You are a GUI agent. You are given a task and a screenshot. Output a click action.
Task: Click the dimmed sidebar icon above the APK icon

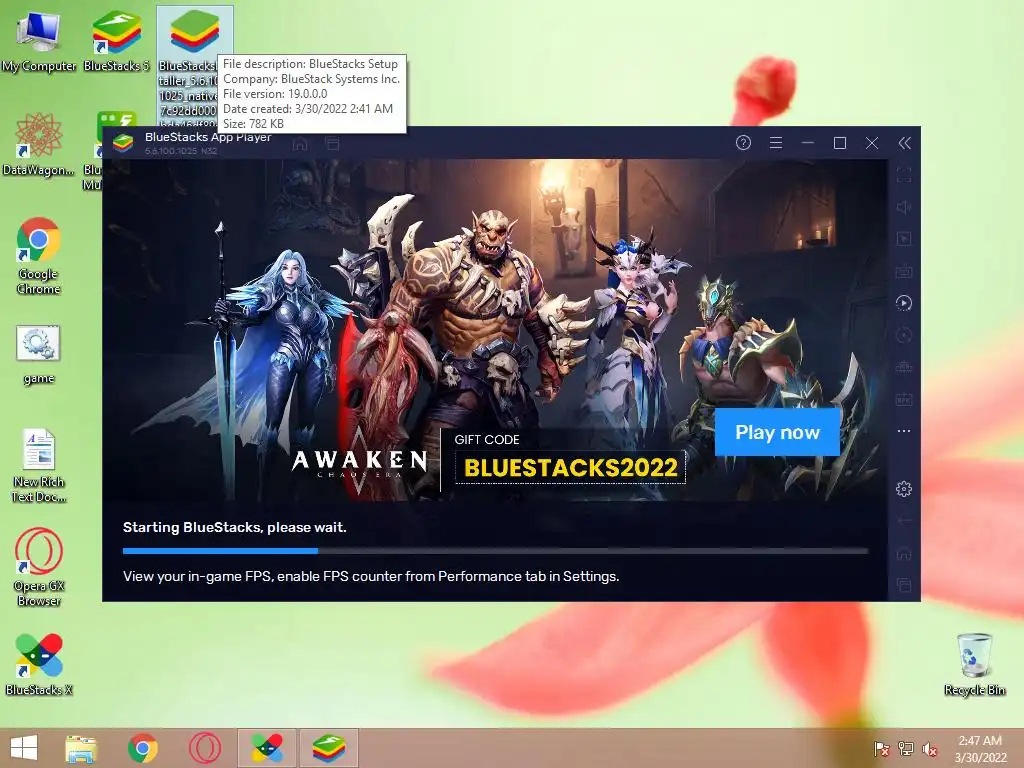click(x=904, y=367)
